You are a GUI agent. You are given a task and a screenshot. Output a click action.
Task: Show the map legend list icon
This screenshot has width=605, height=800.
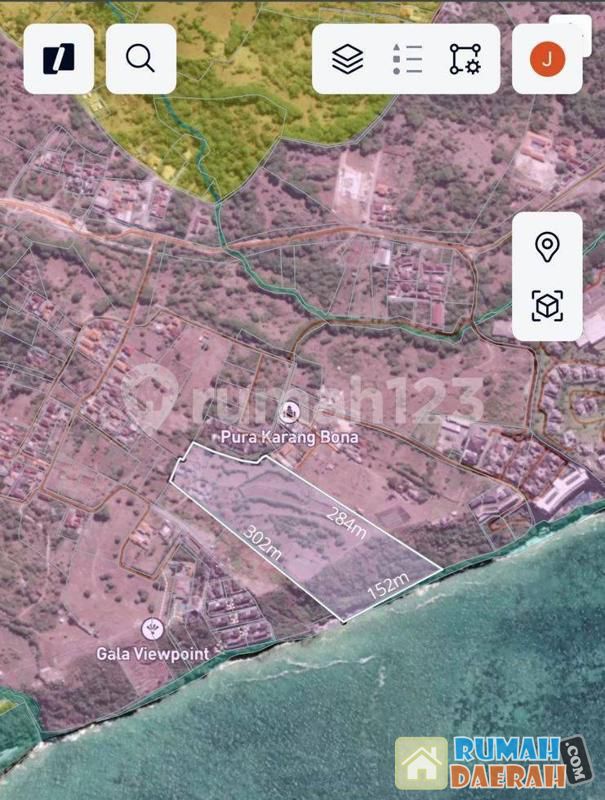coord(407,59)
